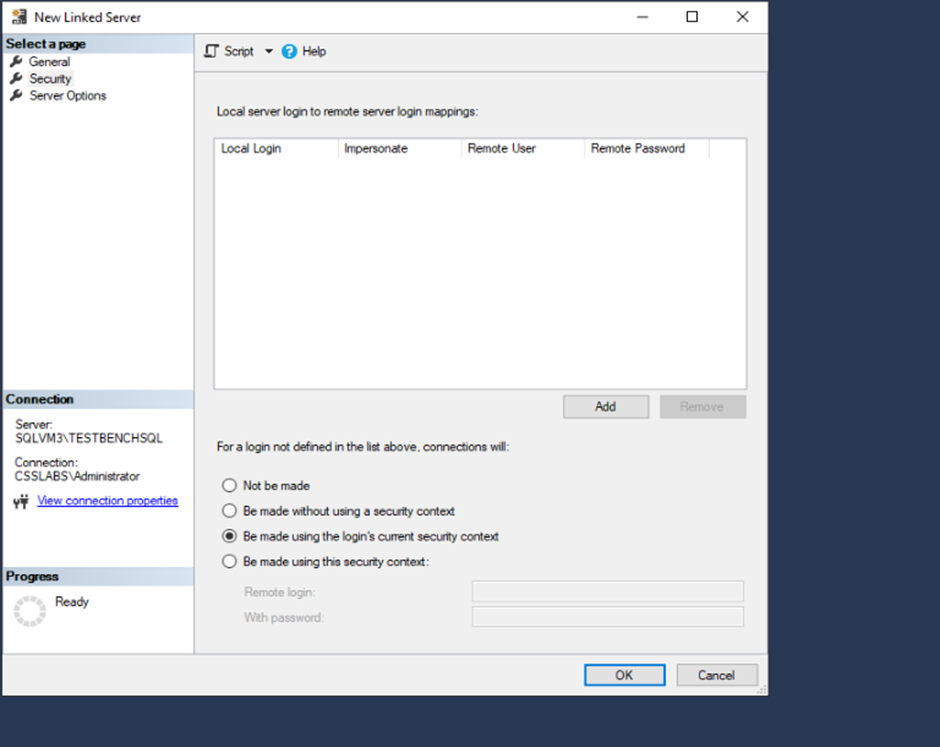This screenshot has width=940, height=747.
Task: Click OK to create the linked server
Action: (625, 675)
